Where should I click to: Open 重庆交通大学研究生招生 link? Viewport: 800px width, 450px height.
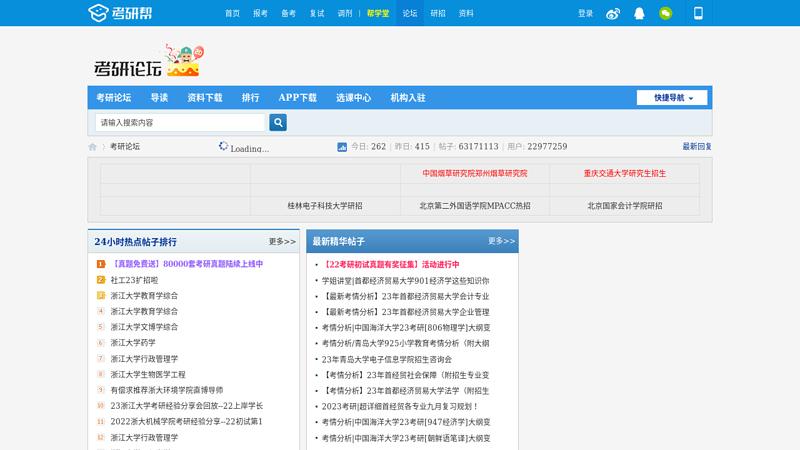pyautogui.click(x=624, y=173)
